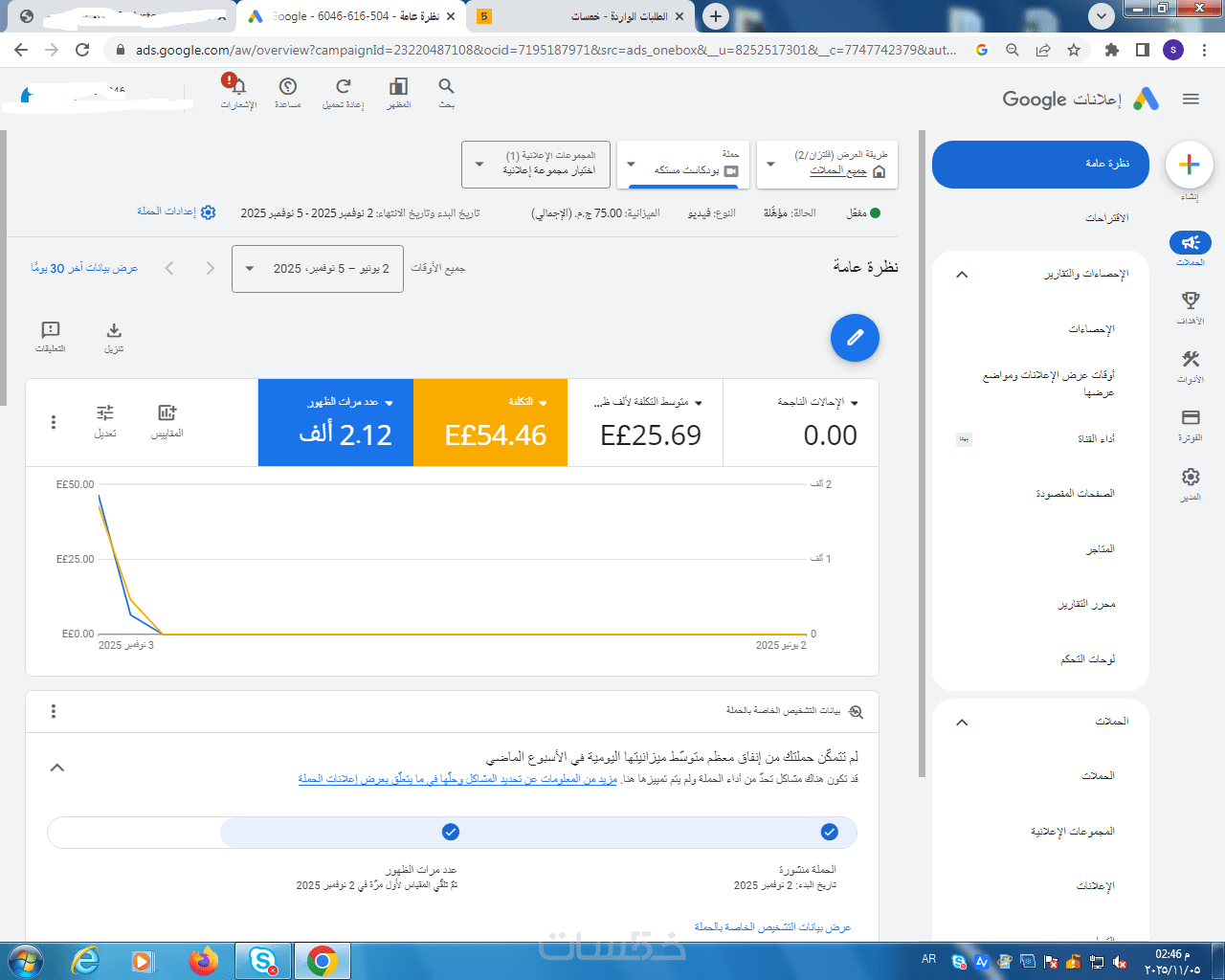
Task: Click the Chrome address bar URL
Action: pos(546,50)
